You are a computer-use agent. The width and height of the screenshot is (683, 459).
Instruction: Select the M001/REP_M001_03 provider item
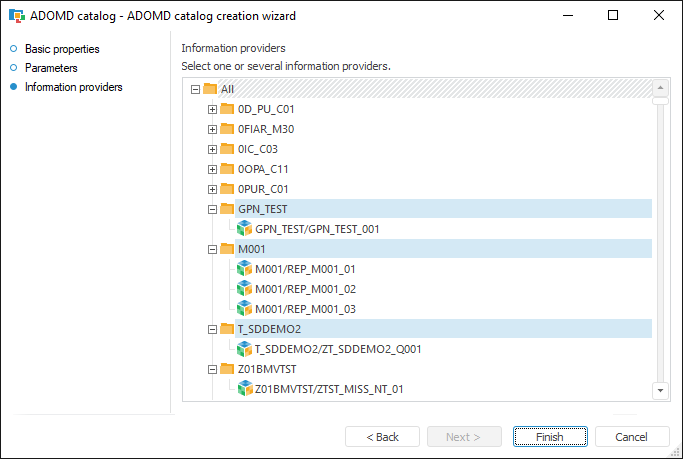(x=306, y=309)
